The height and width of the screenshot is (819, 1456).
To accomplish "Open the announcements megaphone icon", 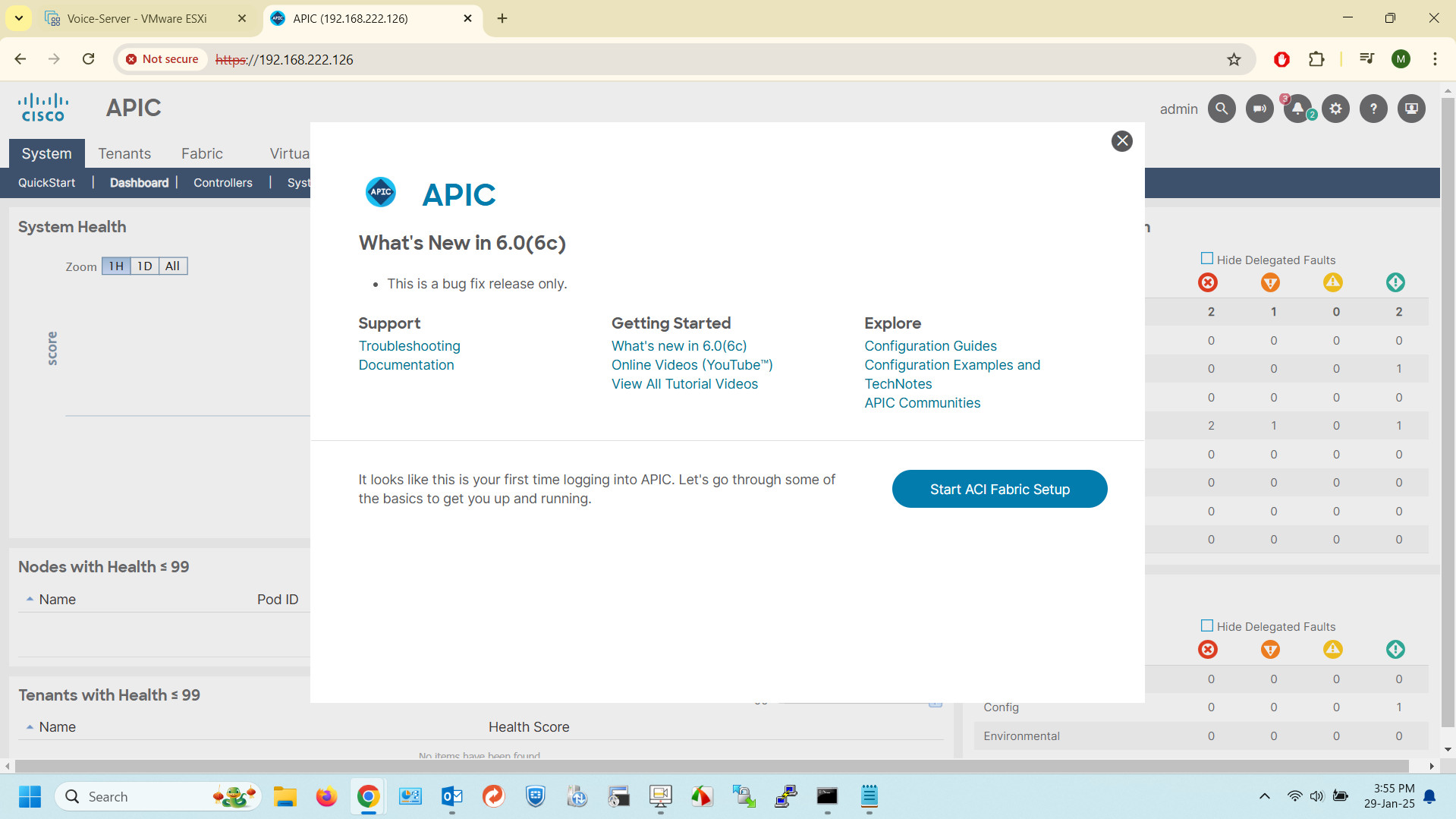I will tap(1259, 109).
